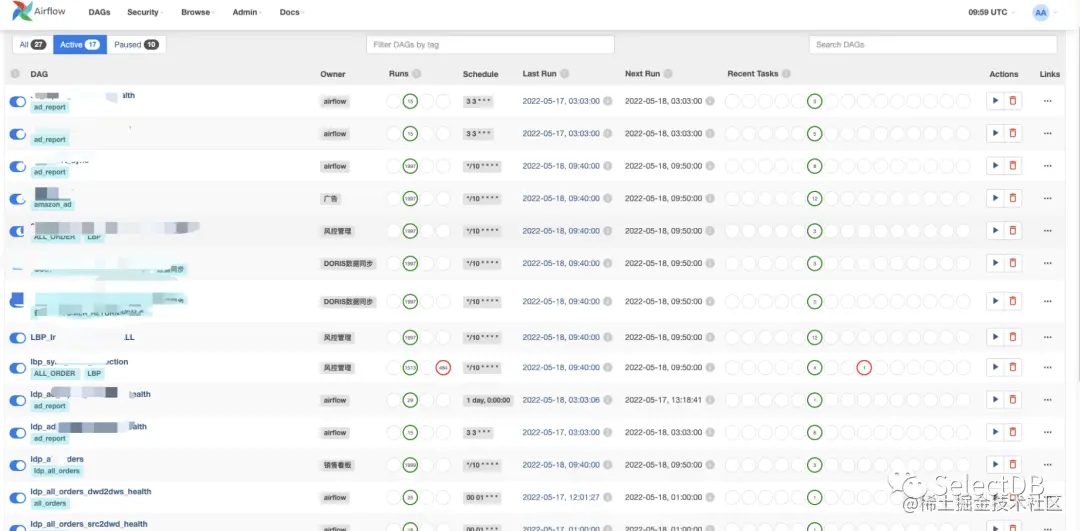Click the 销售看板 owner badge
Image resolution: width=1080 pixels, height=531 pixels.
(x=338, y=465)
